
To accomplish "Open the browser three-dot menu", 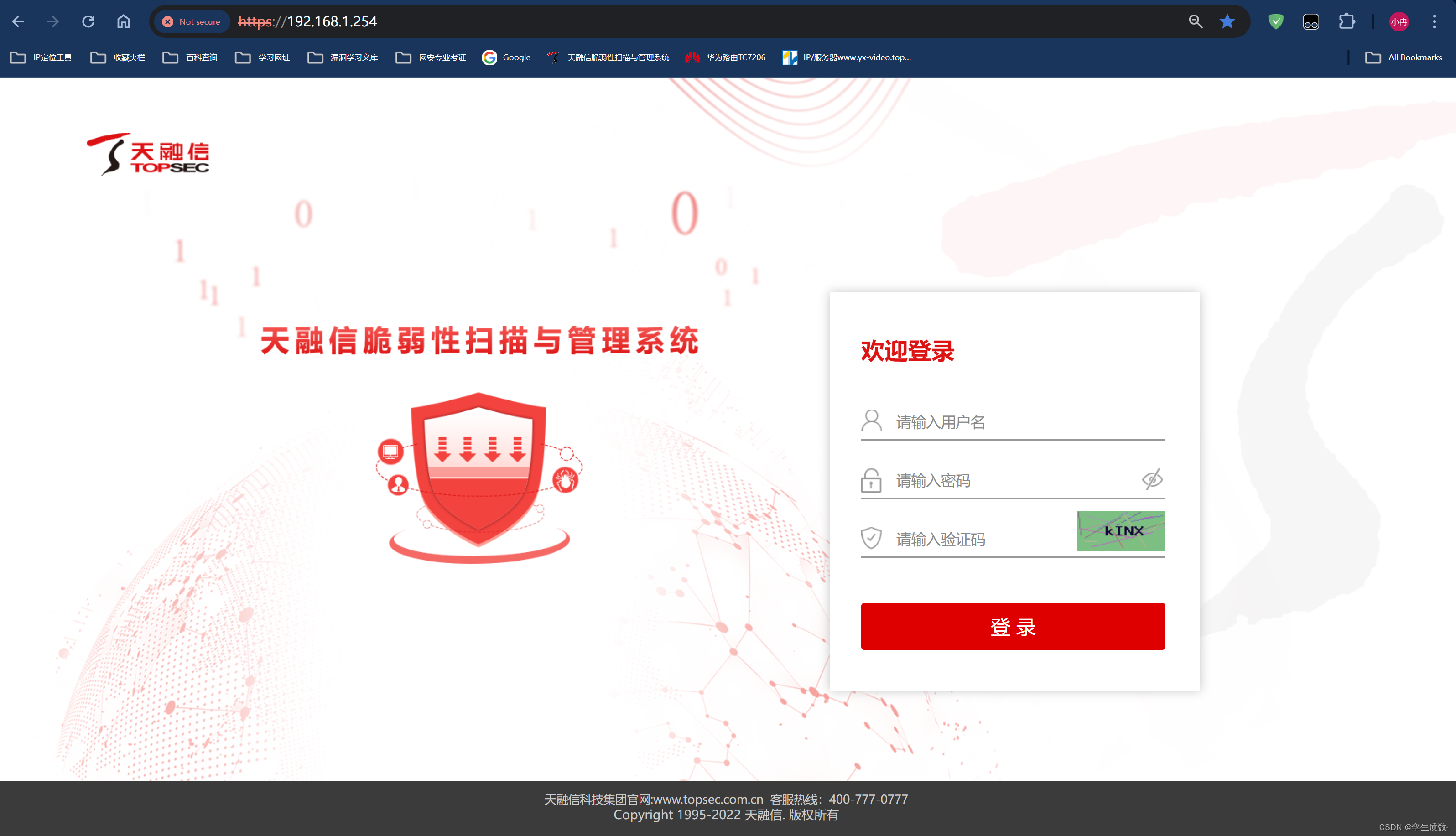I will point(1434,22).
